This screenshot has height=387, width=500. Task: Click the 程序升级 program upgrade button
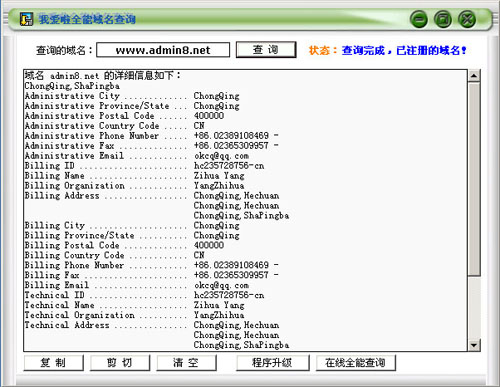(x=272, y=363)
